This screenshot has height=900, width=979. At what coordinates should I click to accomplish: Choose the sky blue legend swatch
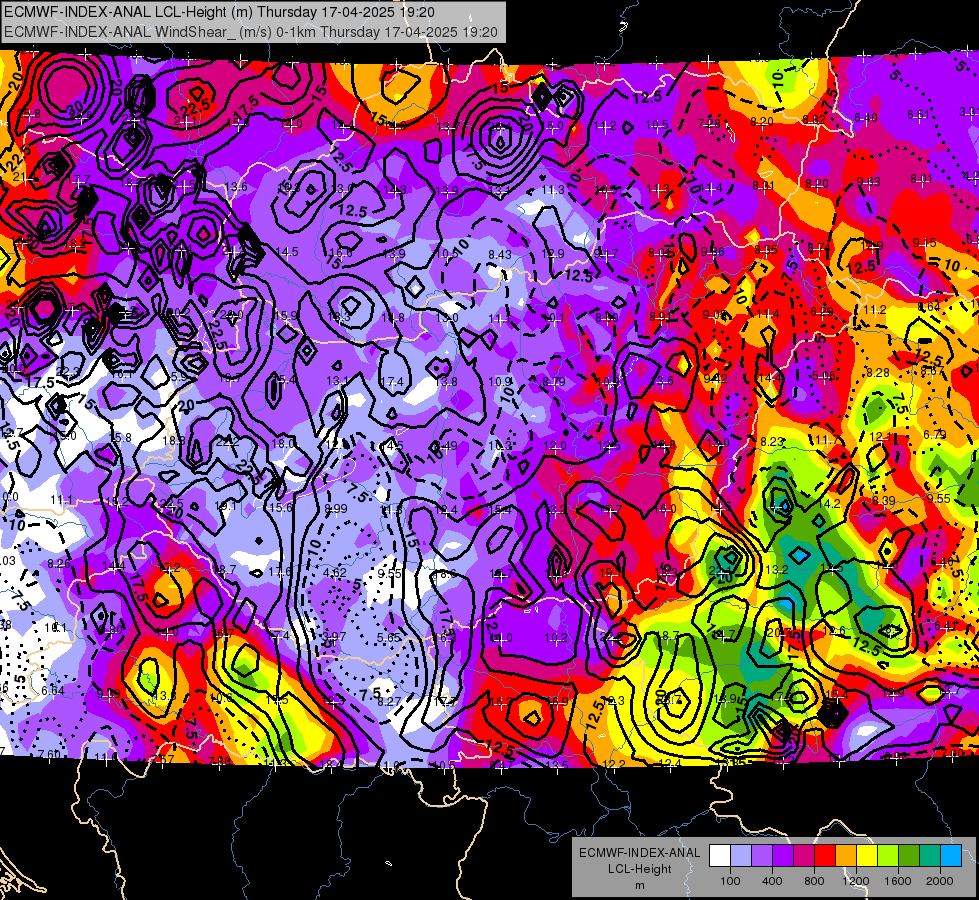(952, 856)
